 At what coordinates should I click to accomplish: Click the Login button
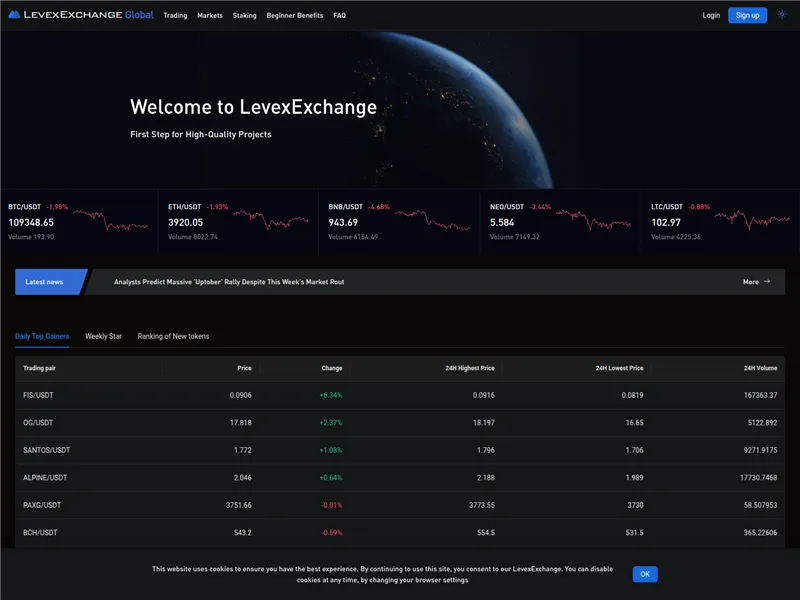click(x=710, y=15)
